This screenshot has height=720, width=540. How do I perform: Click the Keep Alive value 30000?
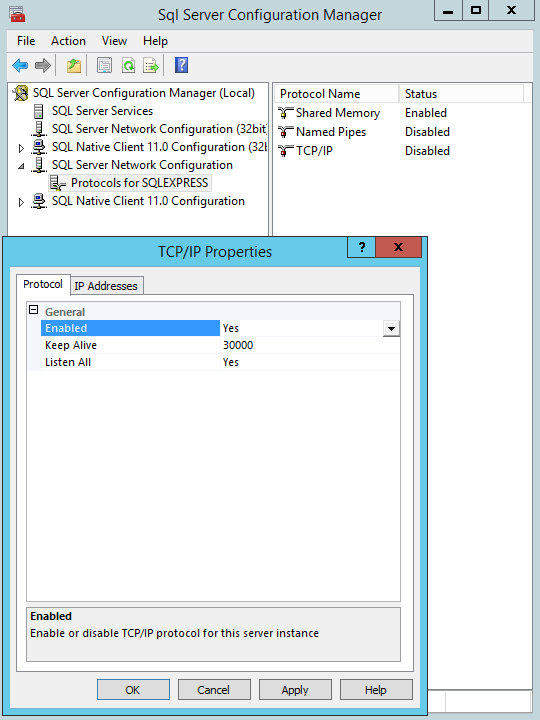coord(238,345)
